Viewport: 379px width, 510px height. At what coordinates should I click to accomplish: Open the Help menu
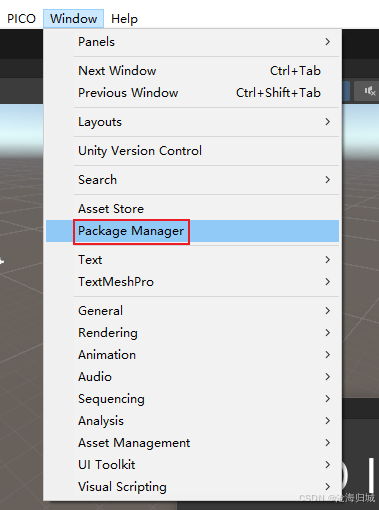124,19
